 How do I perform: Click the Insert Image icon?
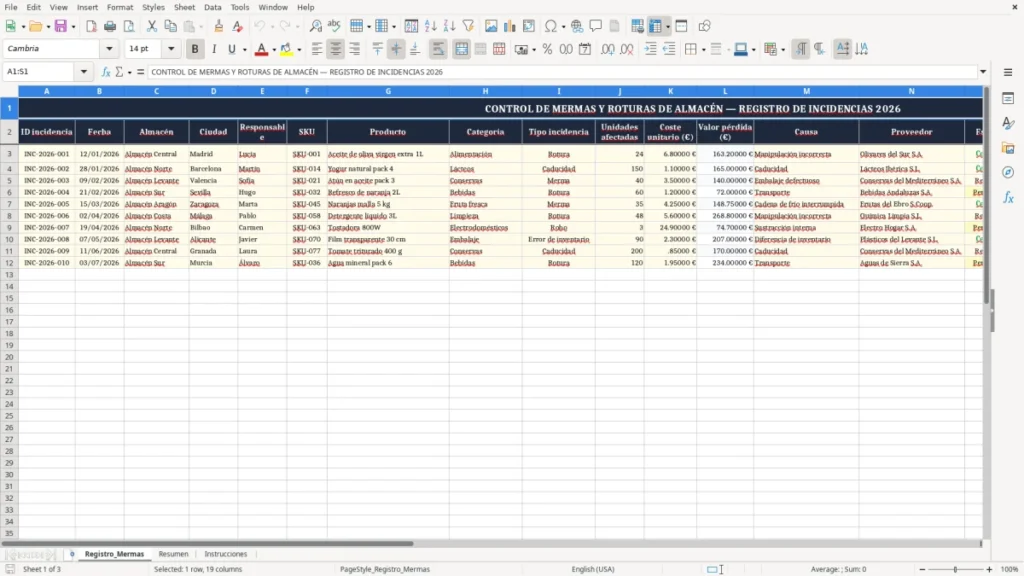click(491, 26)
